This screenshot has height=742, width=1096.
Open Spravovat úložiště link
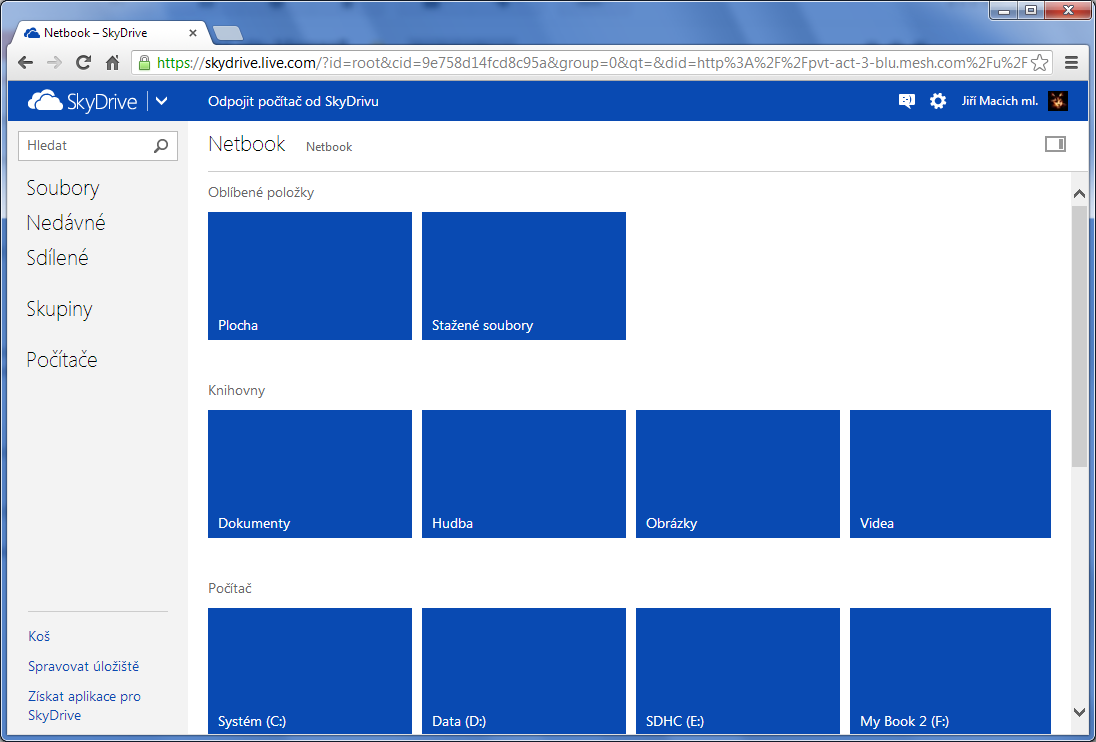[84, 667]
